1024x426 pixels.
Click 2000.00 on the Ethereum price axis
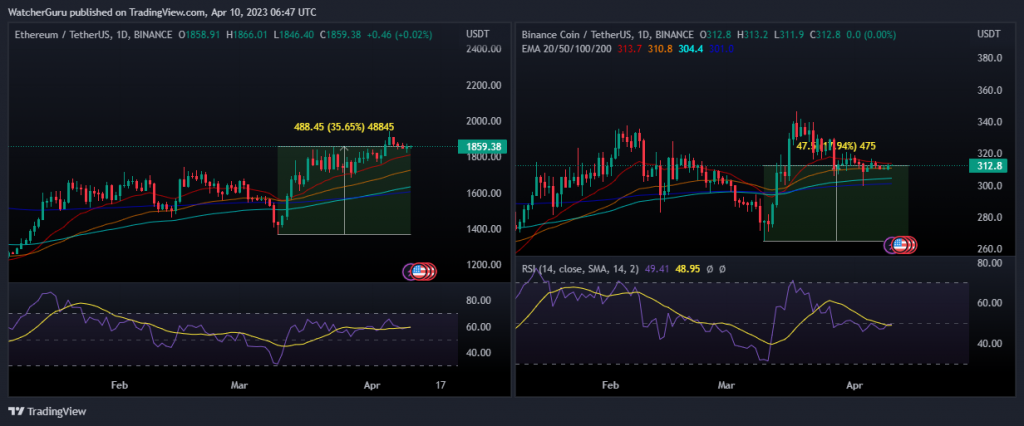pyautogui.click(x=484, y=122)
